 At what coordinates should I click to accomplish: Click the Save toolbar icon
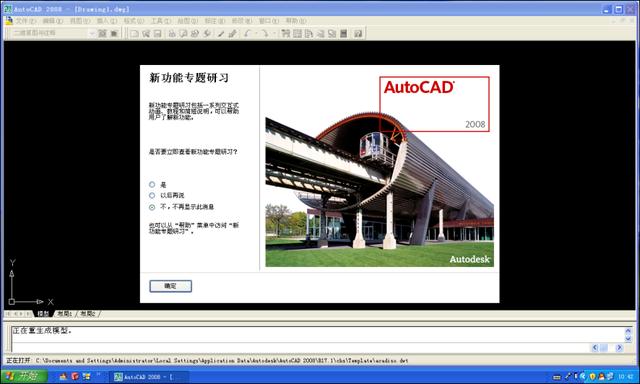(x=158, y=33)
